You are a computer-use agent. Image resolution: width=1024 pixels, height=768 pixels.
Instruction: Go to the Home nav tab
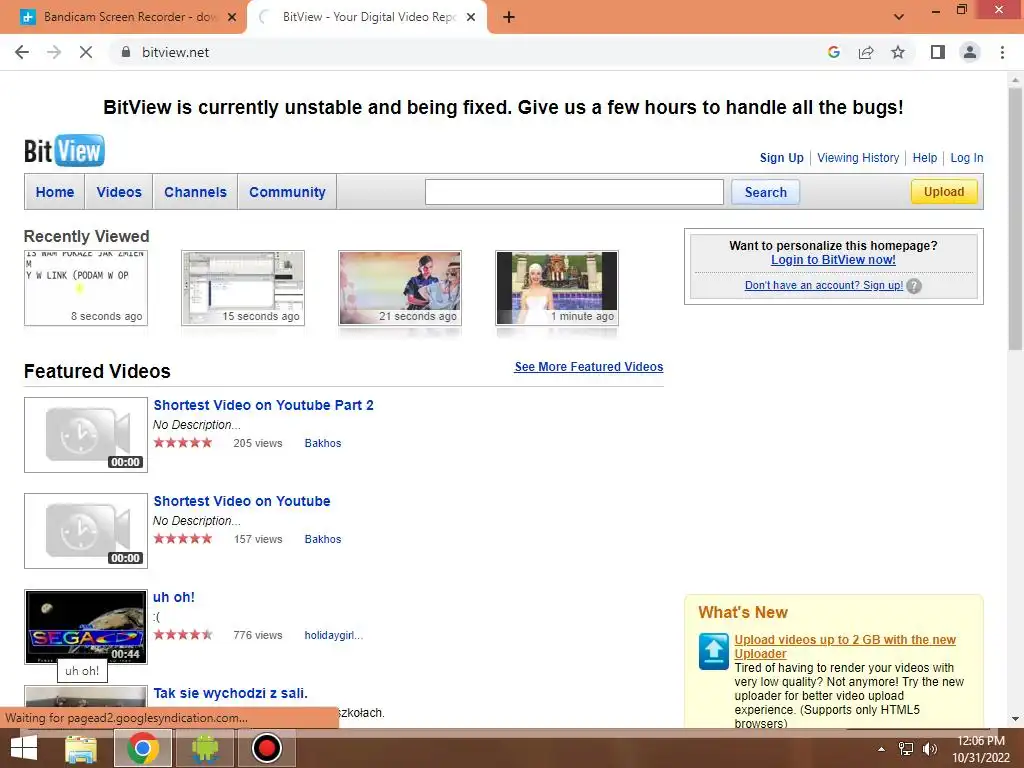pyautogui.click(x=55, y=192)
